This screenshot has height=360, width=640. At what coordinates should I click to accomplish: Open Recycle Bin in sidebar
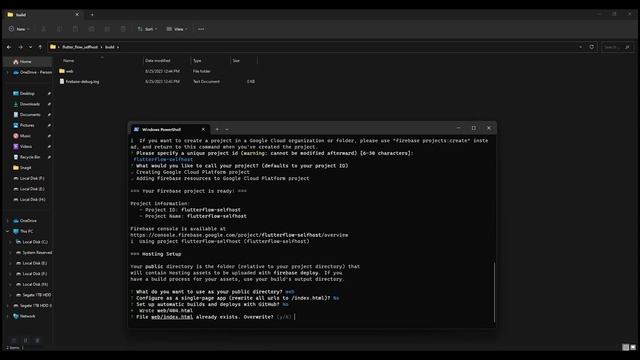(x=30, y=157)
